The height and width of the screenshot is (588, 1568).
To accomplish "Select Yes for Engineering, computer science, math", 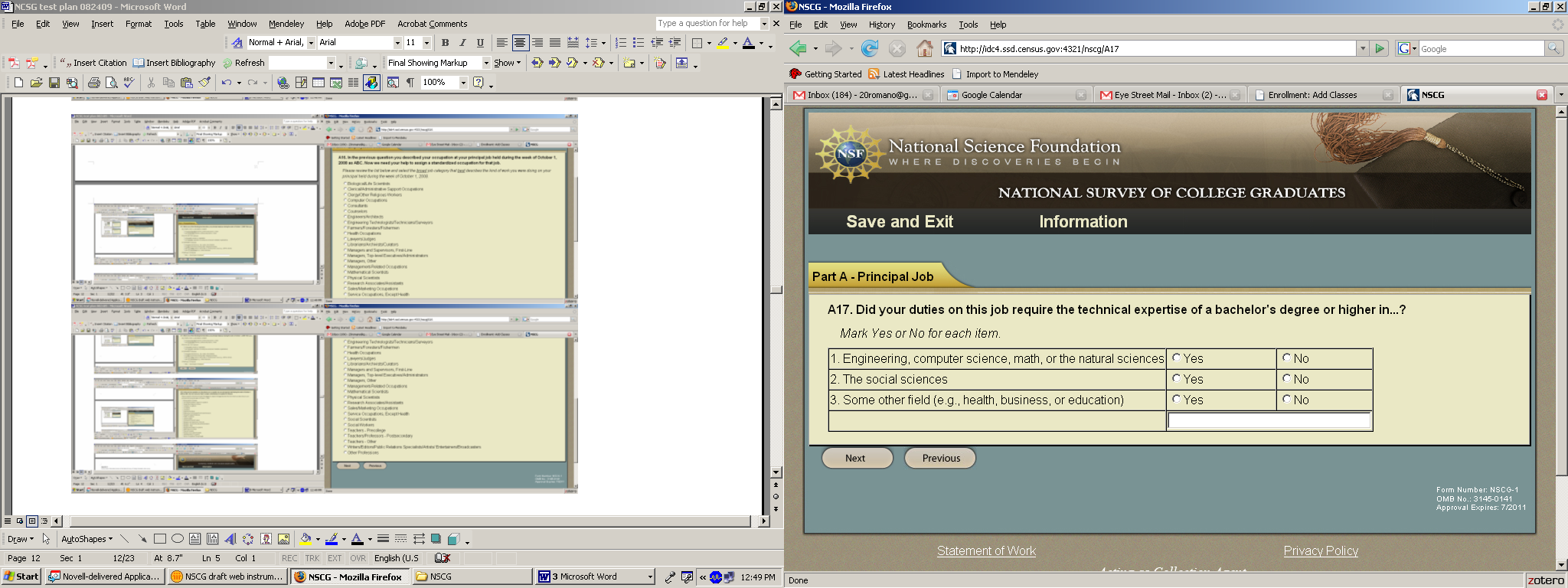I will pos(1177,358).
